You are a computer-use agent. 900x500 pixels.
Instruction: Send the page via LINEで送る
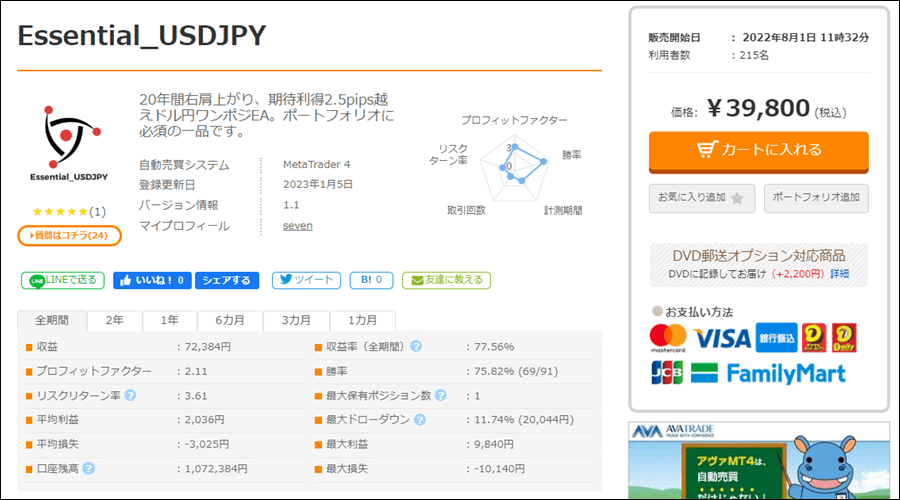click(62, 280)
